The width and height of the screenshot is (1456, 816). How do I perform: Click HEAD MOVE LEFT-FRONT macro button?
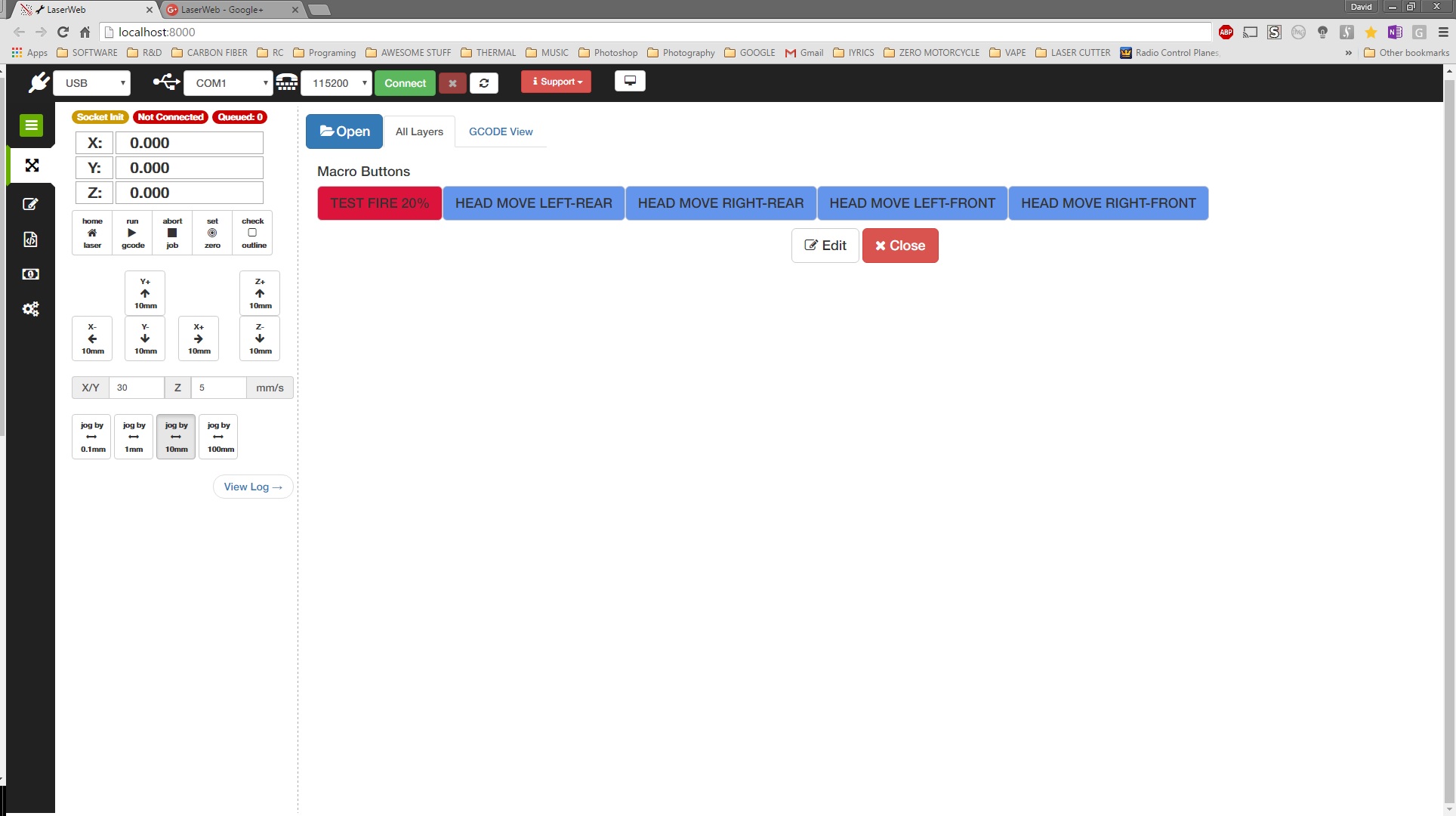pos(912,203)
